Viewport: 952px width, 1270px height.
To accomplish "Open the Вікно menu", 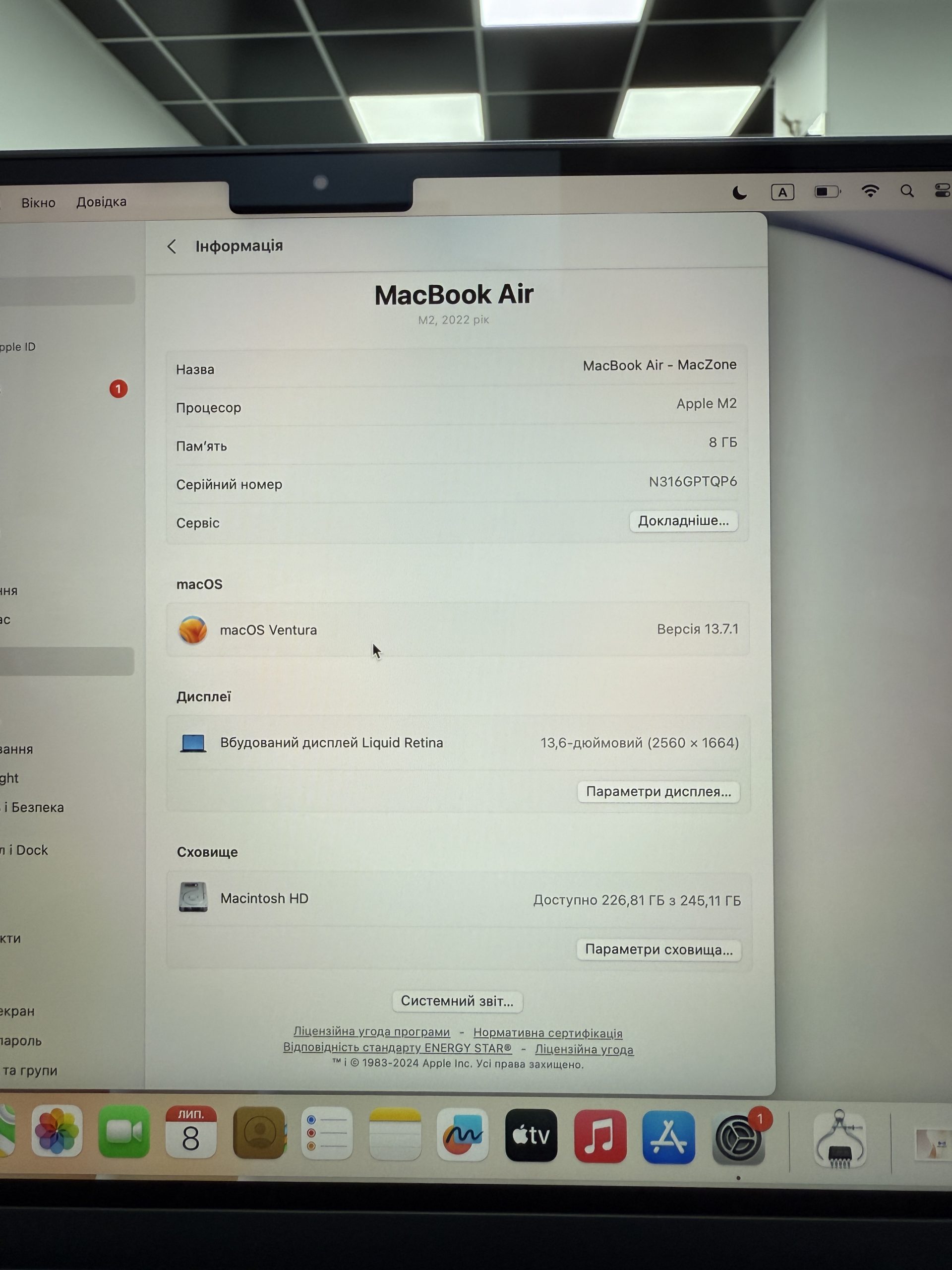I will [39, 203].
